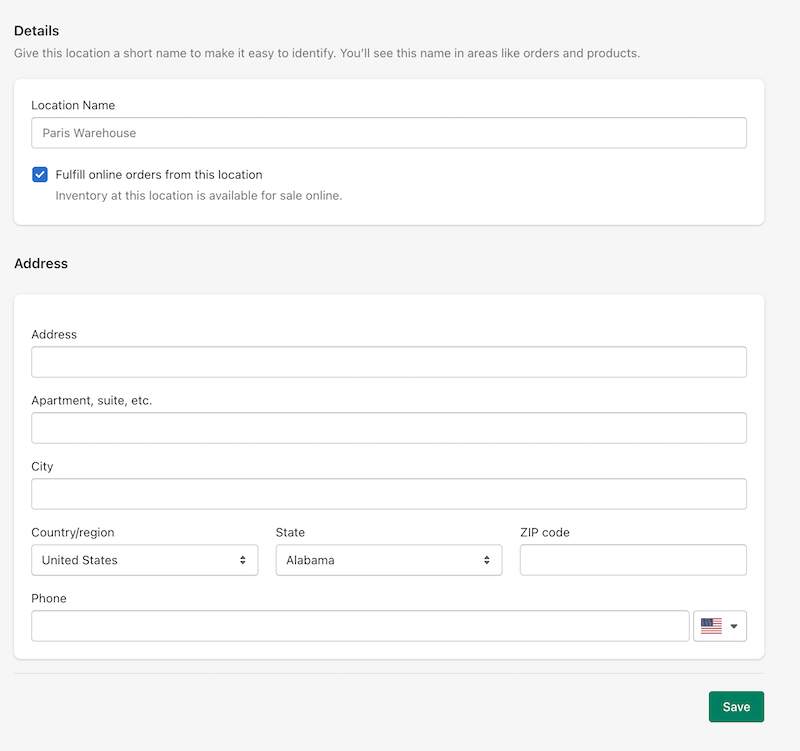Click the 'Phone' field label

[x=49, y=598]
